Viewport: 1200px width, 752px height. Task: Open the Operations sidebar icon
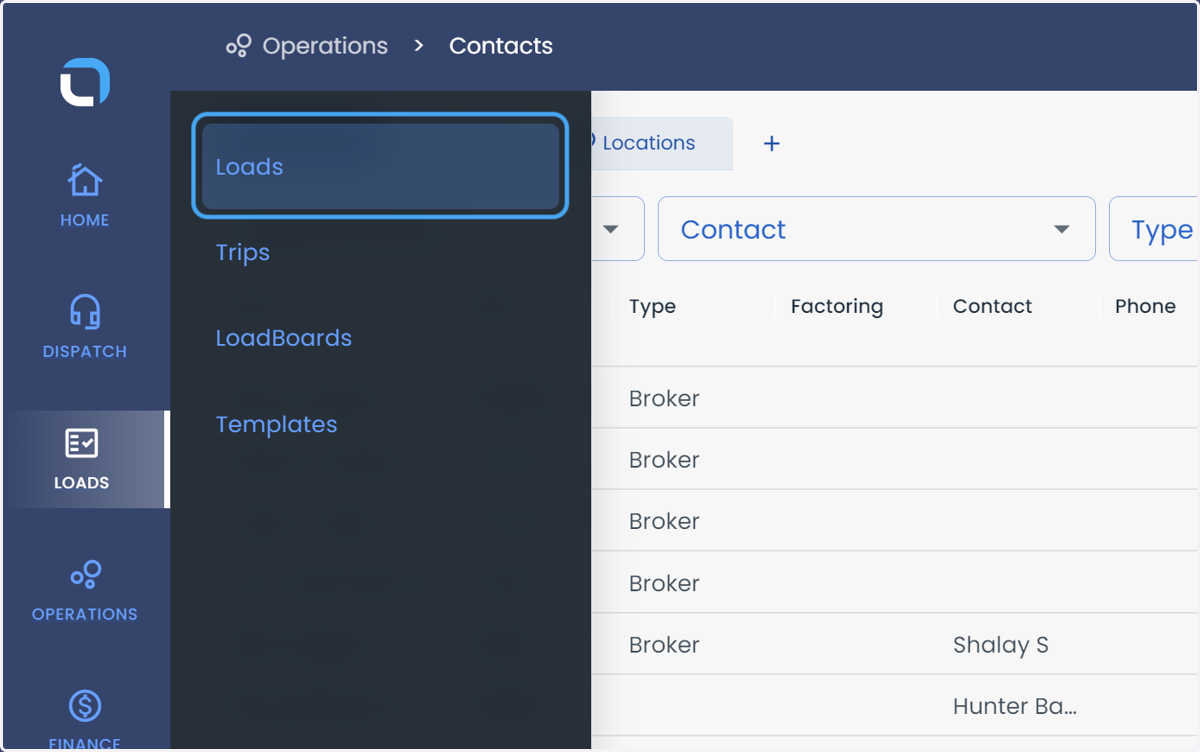(x=85, y=574)
